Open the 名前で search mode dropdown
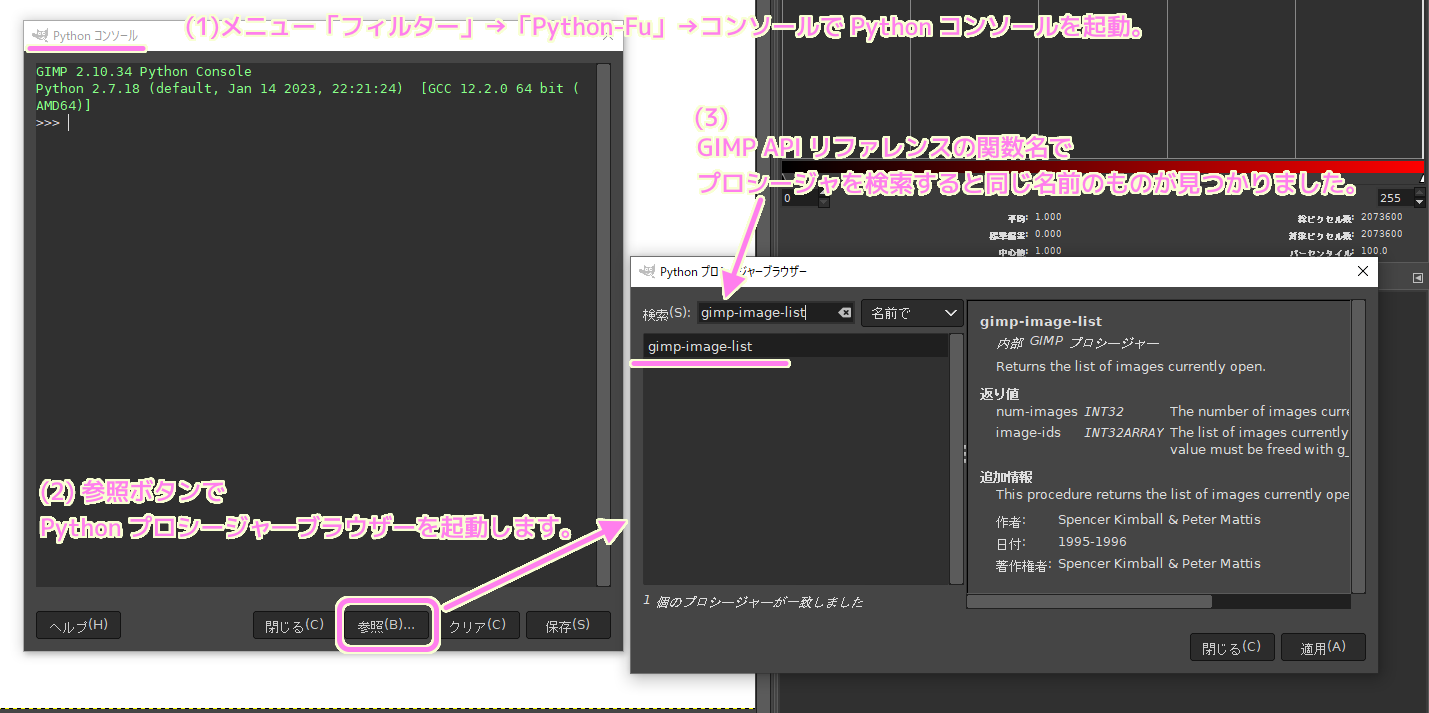1429x713 pixels. tap(911, 312)
